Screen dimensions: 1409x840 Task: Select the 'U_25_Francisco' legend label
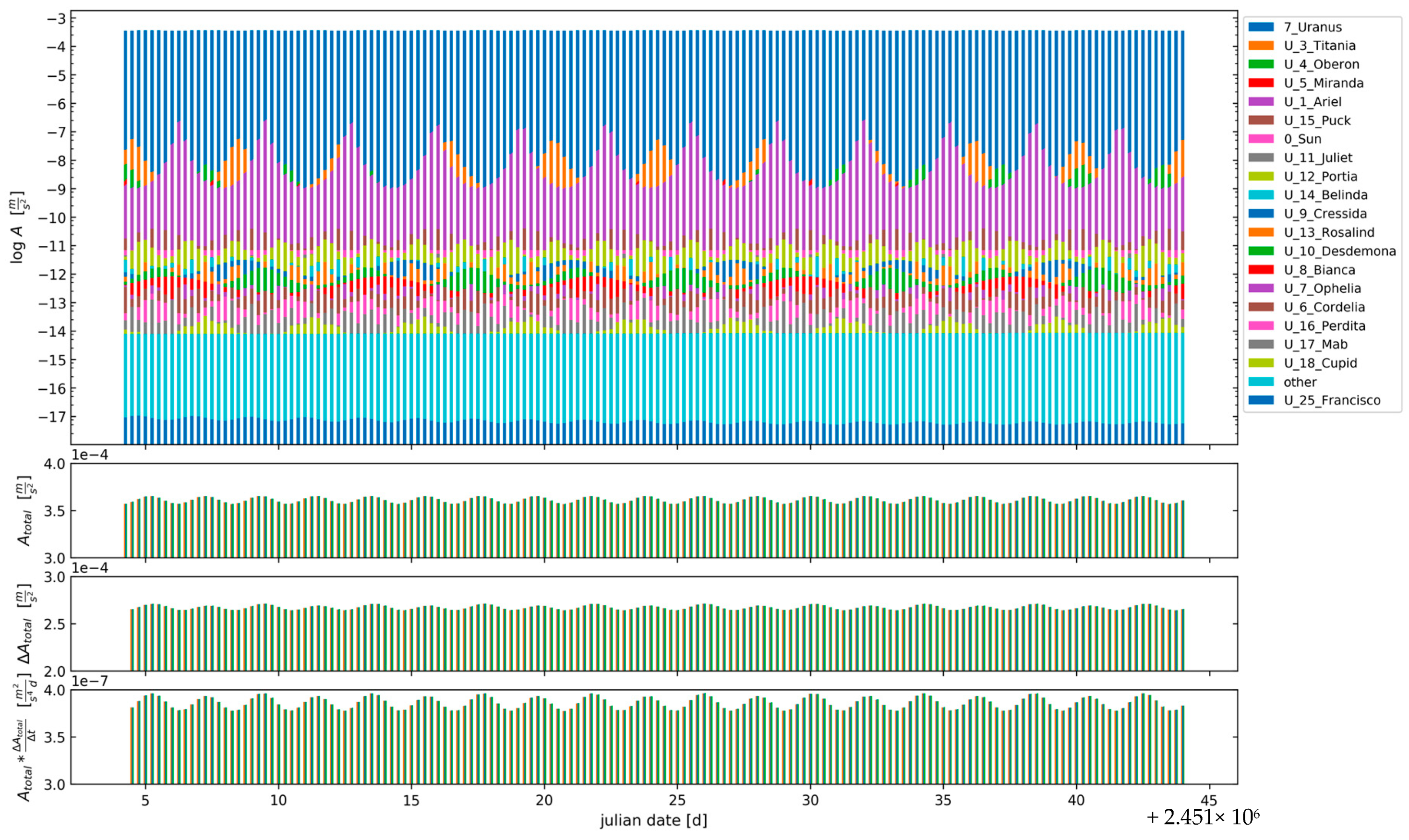pyautogui.click(x=1332, y=401)
